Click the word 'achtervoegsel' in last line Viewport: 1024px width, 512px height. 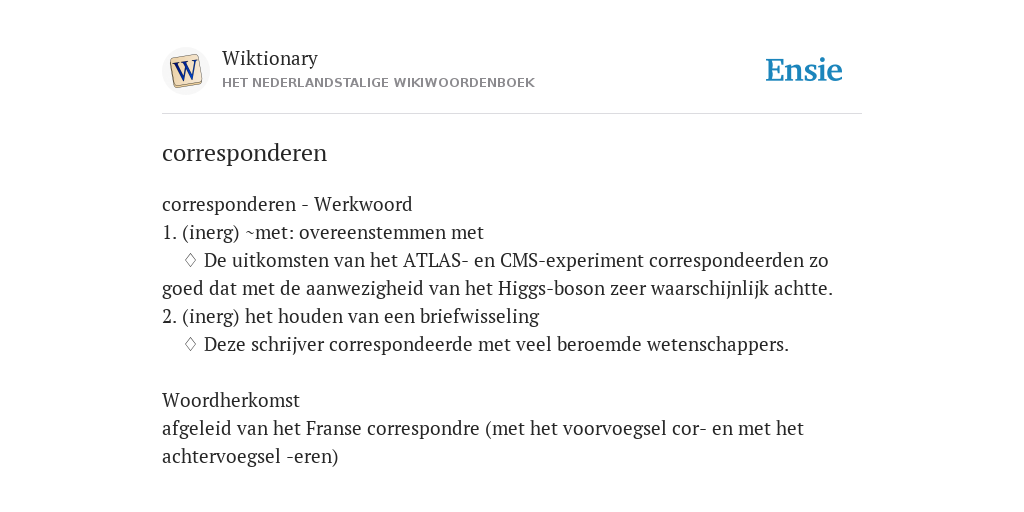[222, 456]
